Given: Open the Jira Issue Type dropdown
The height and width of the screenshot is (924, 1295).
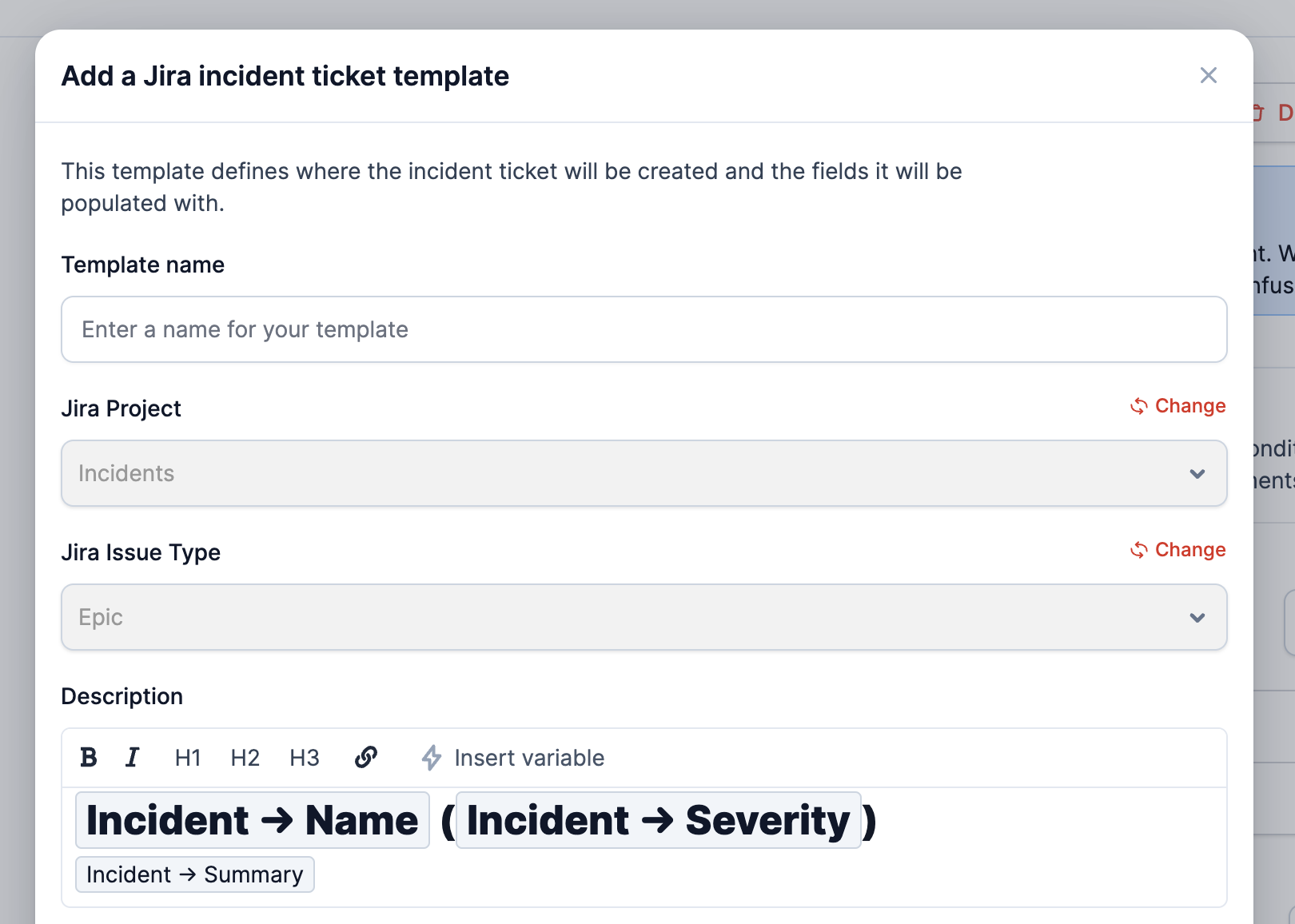Looking at the screenshot, I should click(644, 617).
